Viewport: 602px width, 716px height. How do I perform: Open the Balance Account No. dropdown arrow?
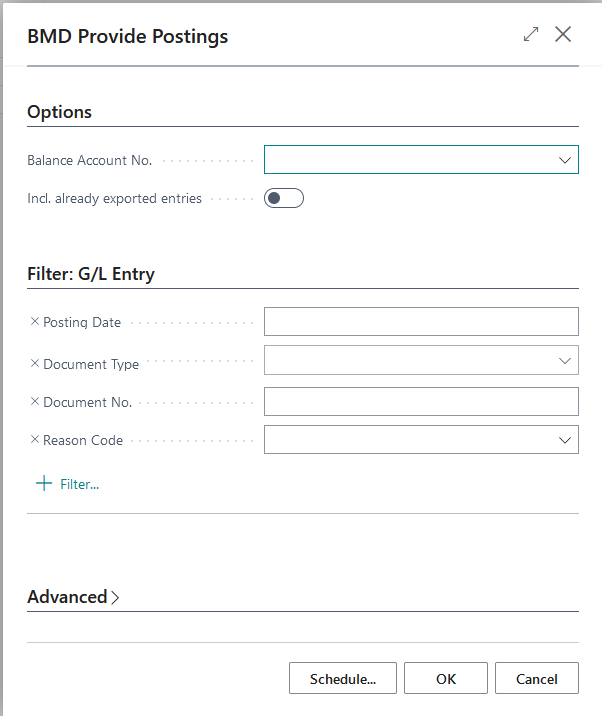(565, 160)
